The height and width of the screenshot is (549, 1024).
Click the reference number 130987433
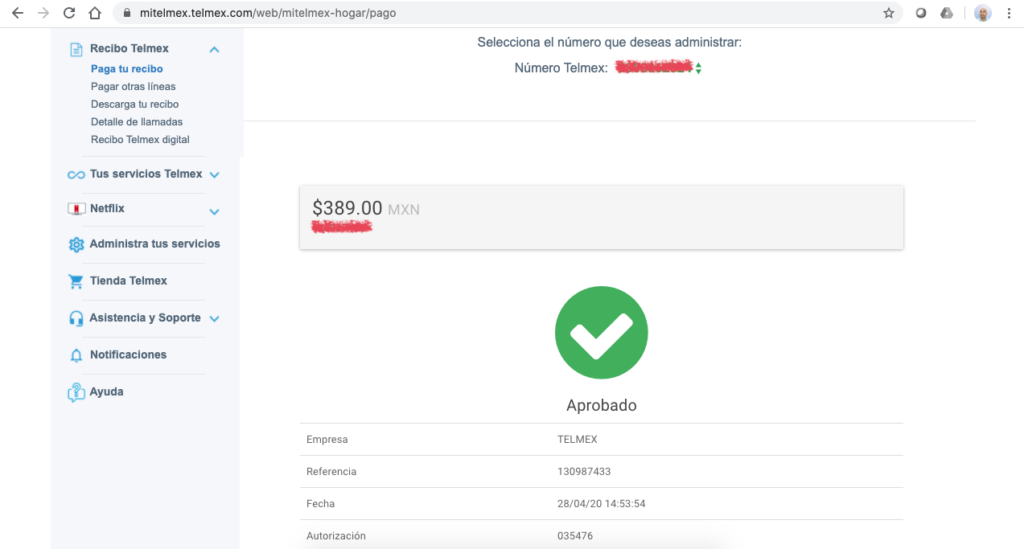(584, 471)
